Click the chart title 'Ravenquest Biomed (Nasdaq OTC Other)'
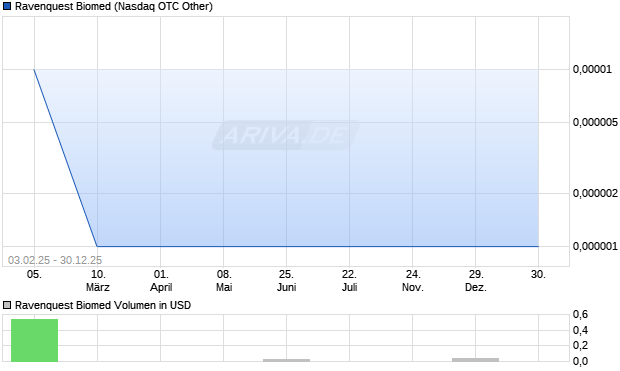Viewport: 620px width, 371px height. [114, 7]
